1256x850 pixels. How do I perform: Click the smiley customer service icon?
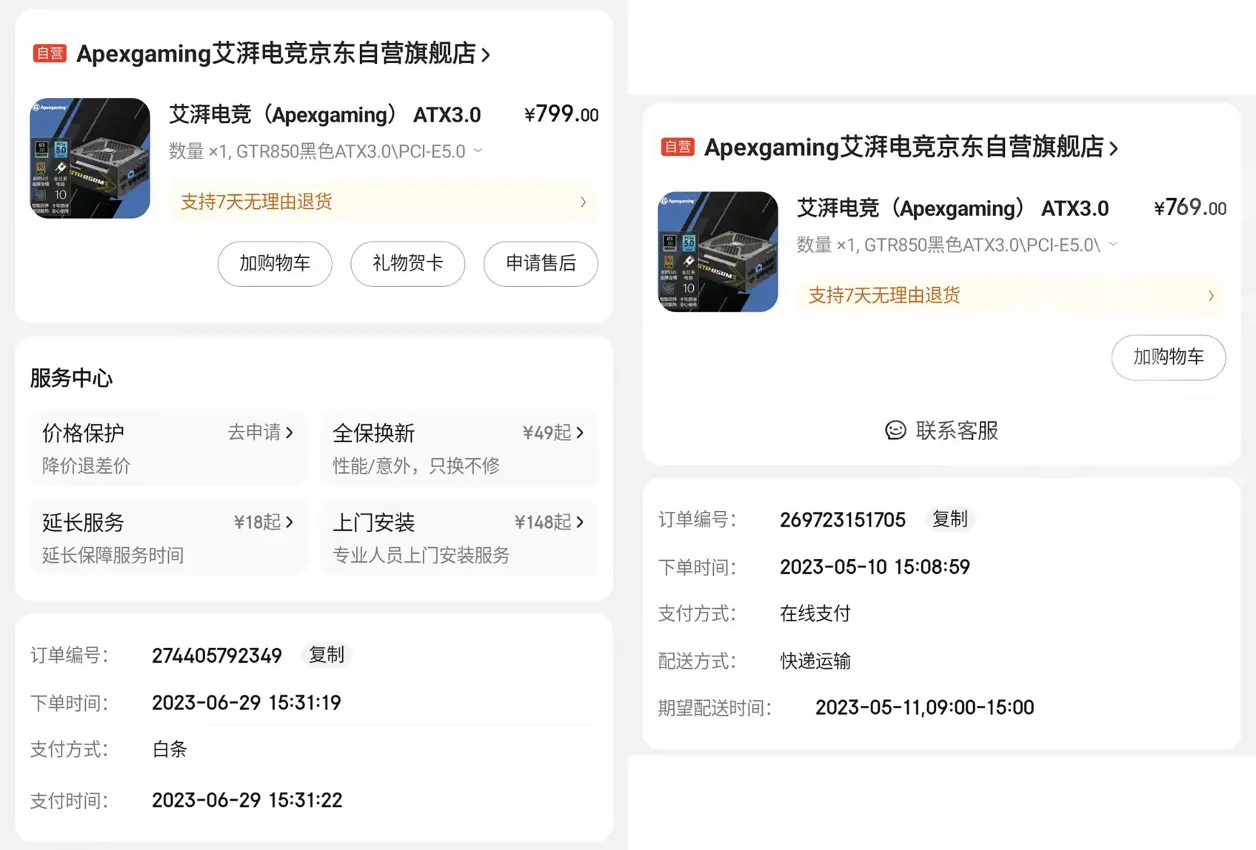pyautogui.click(x=896, y=431)
